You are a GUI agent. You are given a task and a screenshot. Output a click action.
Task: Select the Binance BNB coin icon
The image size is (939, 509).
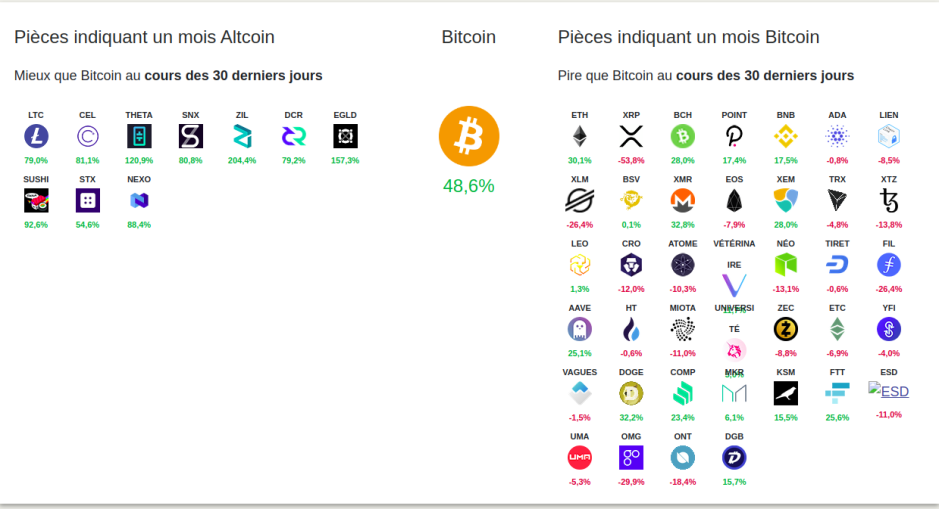point(786,137)
